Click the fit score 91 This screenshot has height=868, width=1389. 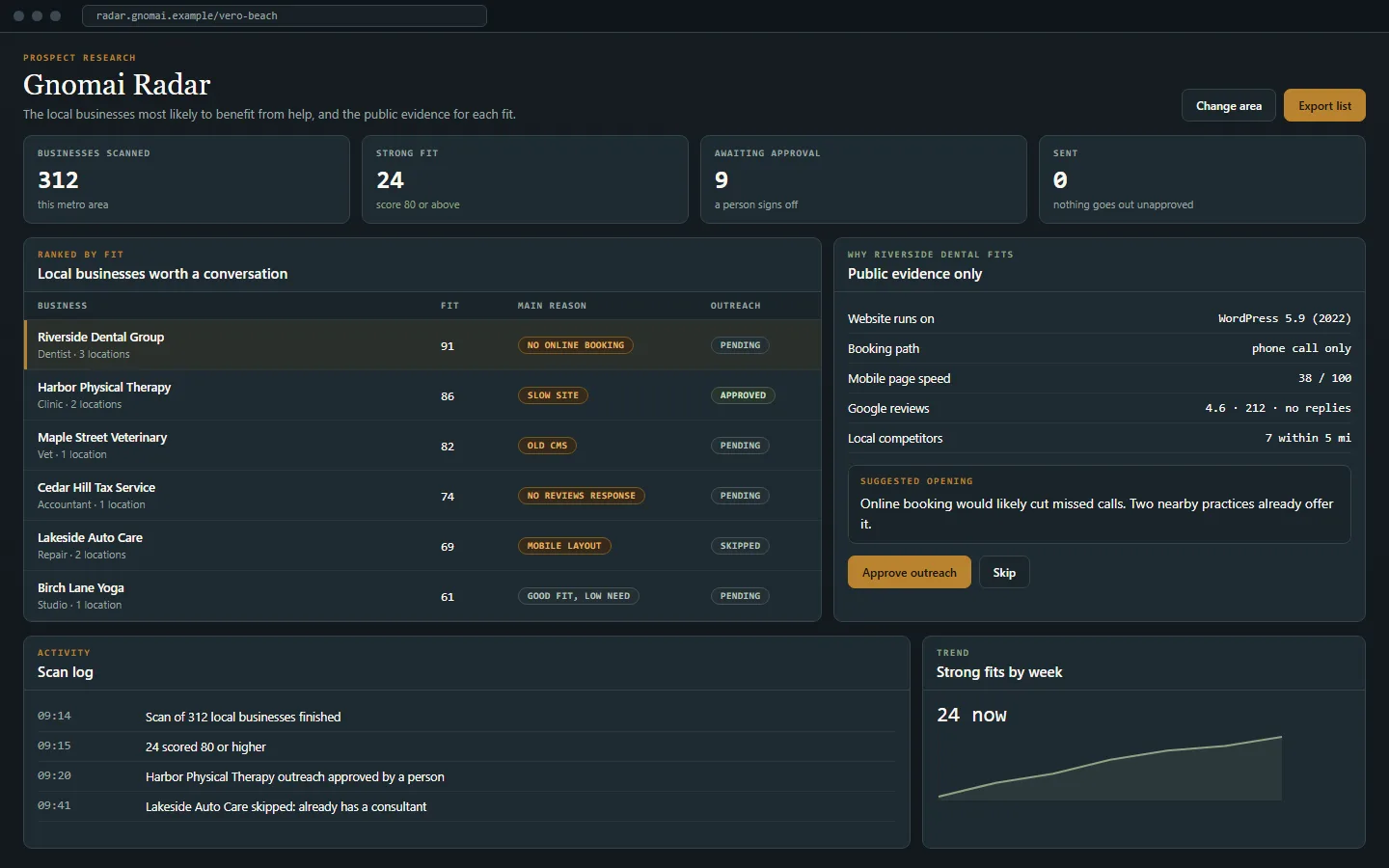448,346
